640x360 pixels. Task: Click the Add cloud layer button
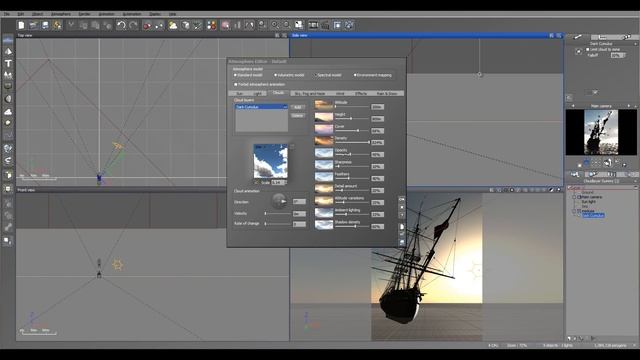(x=298, y=107)
